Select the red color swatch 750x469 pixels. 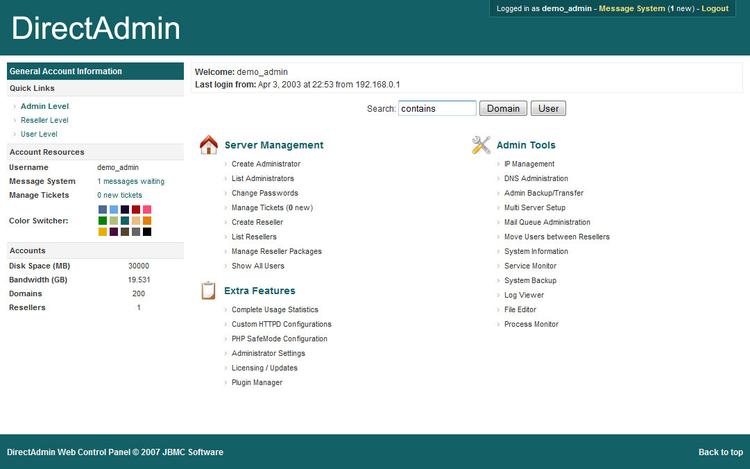tap(136, 209)
